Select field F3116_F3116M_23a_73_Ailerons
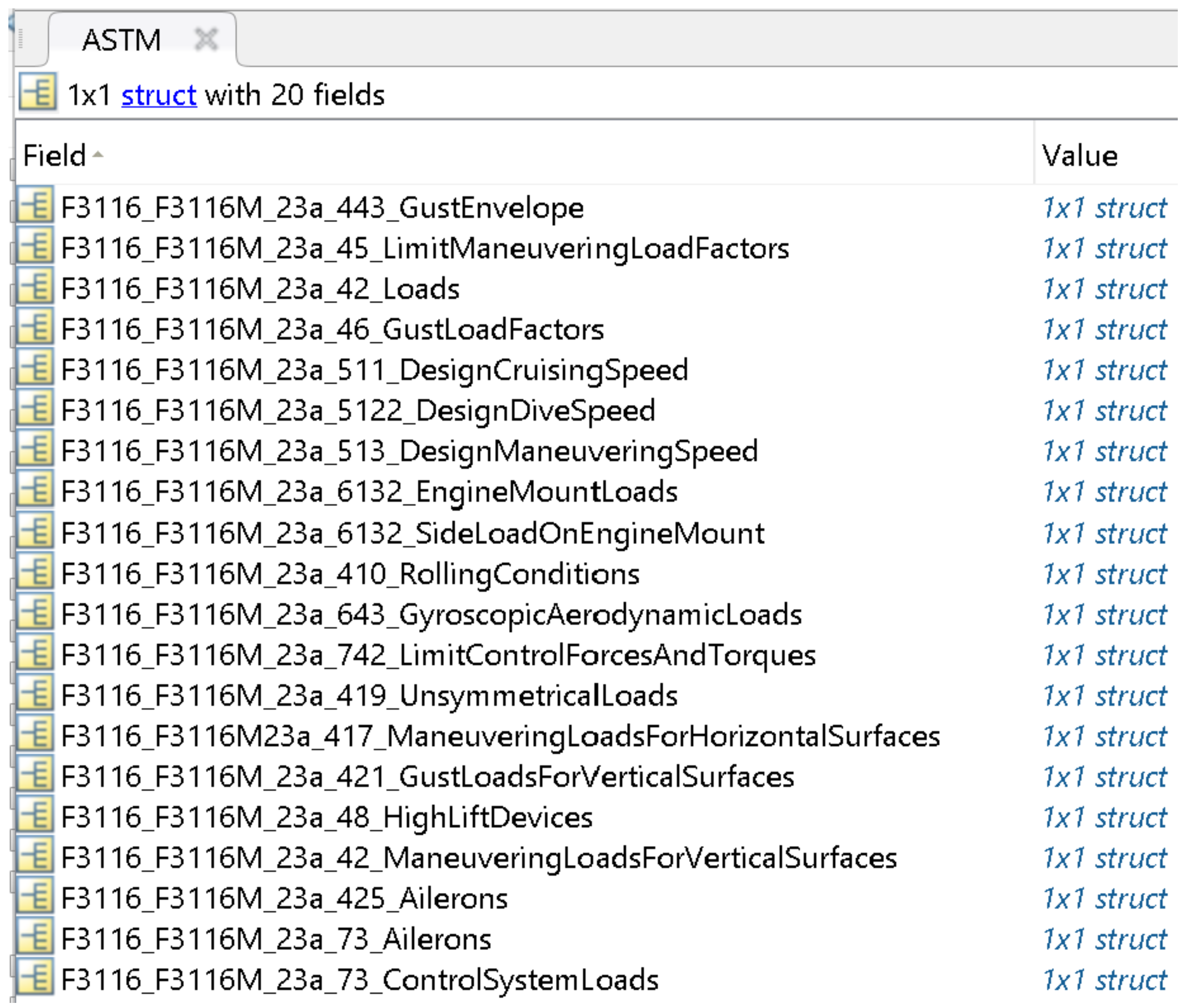The width and height of the screenshot is (1188, 1008). click(x=276, y=940)
